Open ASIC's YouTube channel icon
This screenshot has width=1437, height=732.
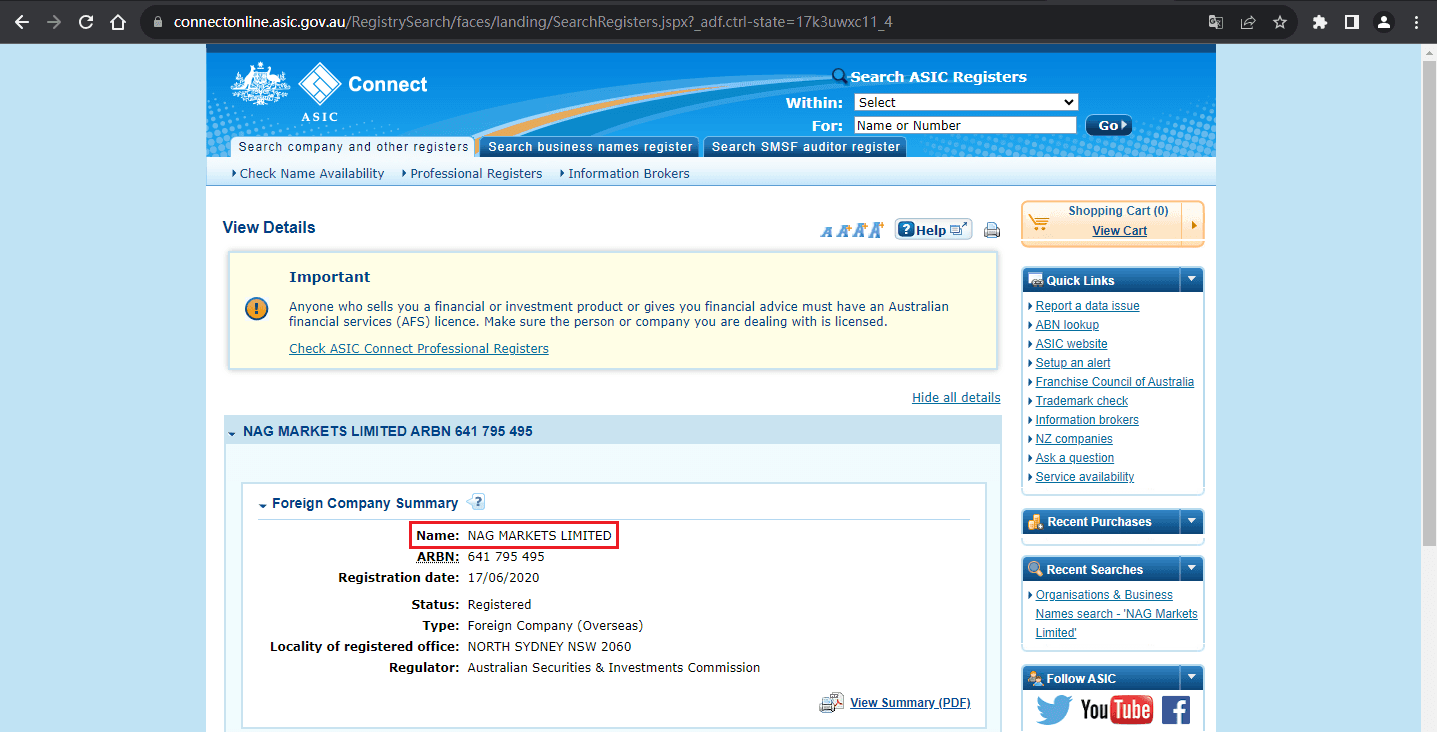[x=1116, y=710]
